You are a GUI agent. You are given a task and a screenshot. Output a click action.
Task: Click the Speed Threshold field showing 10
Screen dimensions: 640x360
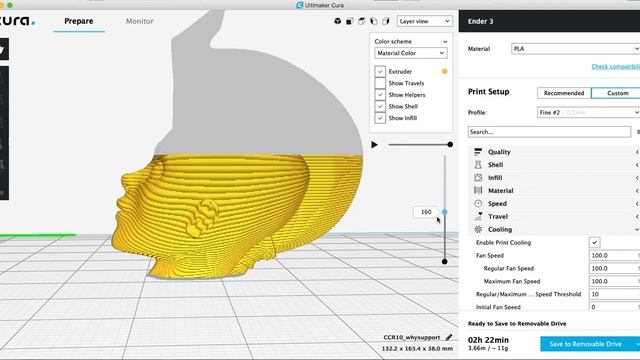(x=614, y=294)
